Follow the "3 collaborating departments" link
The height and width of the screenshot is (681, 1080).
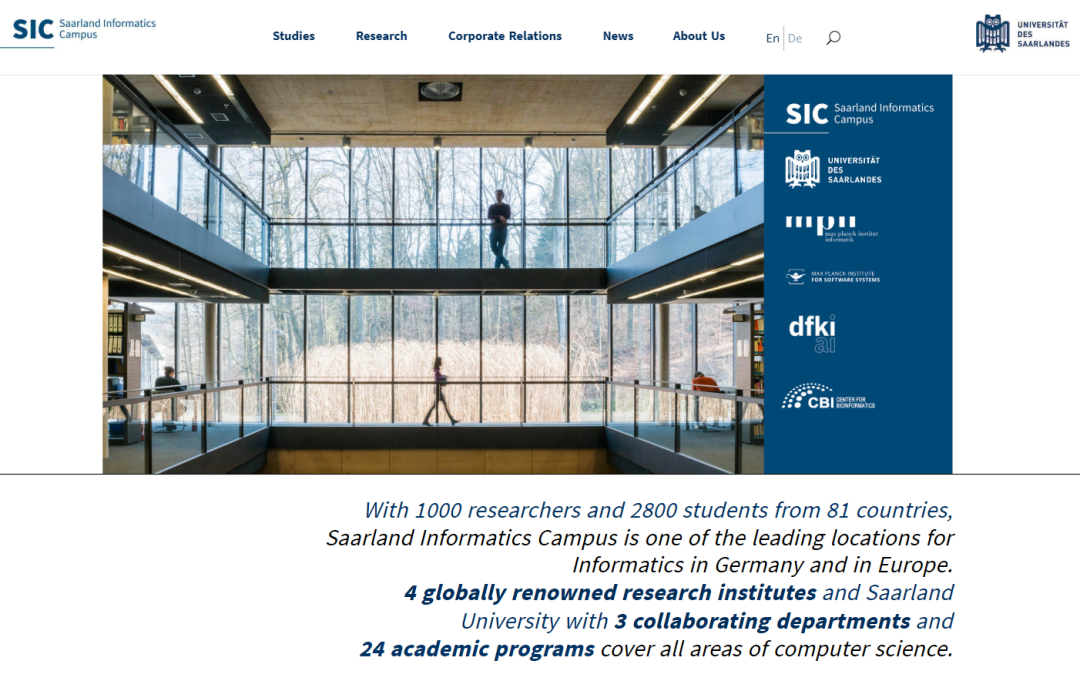click(762, 621)
